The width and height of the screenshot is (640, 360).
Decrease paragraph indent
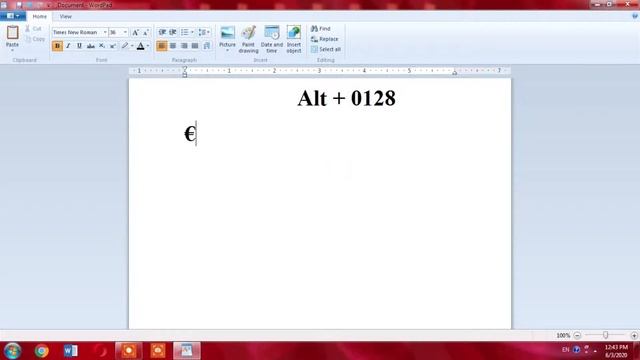click(162, 32)
